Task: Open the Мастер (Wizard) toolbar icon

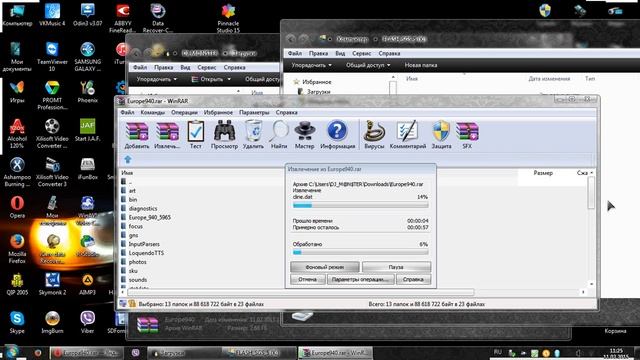Action: [x=304, y=135]
